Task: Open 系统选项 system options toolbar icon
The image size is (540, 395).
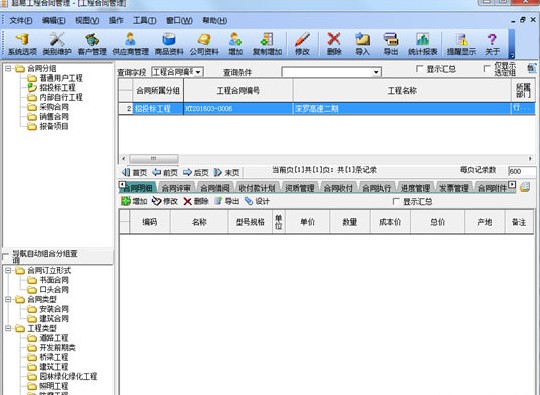Action: (22, 44)
